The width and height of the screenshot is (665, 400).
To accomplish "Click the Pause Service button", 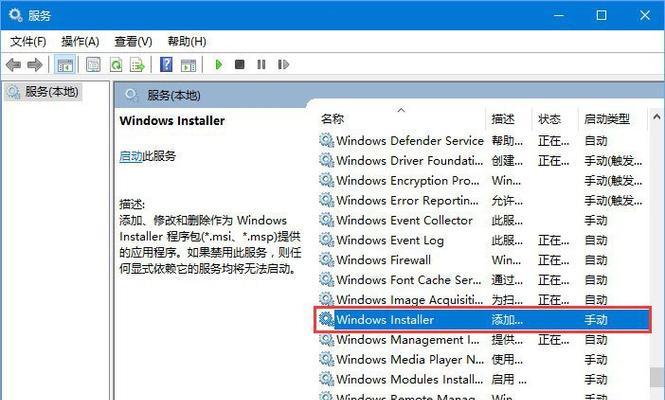I will click(261, 64).
